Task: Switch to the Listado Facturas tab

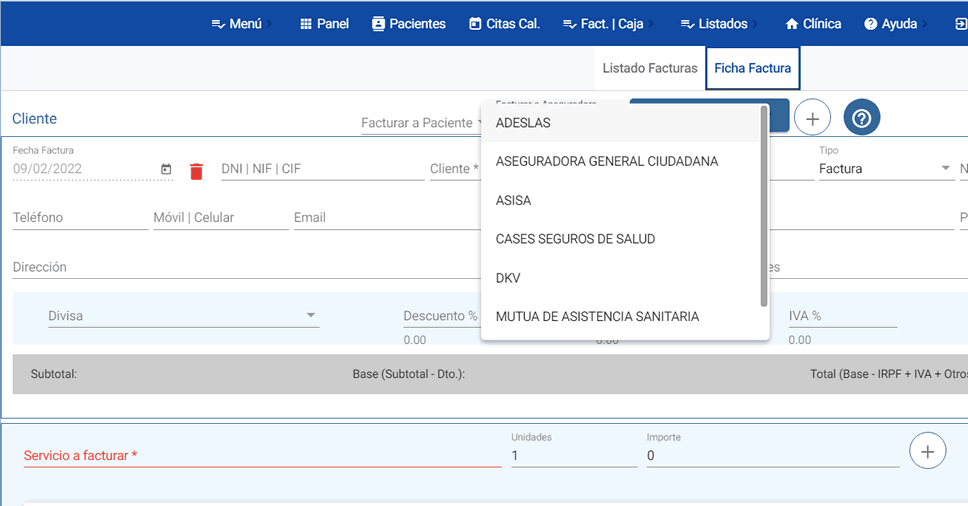Action: 649,69
